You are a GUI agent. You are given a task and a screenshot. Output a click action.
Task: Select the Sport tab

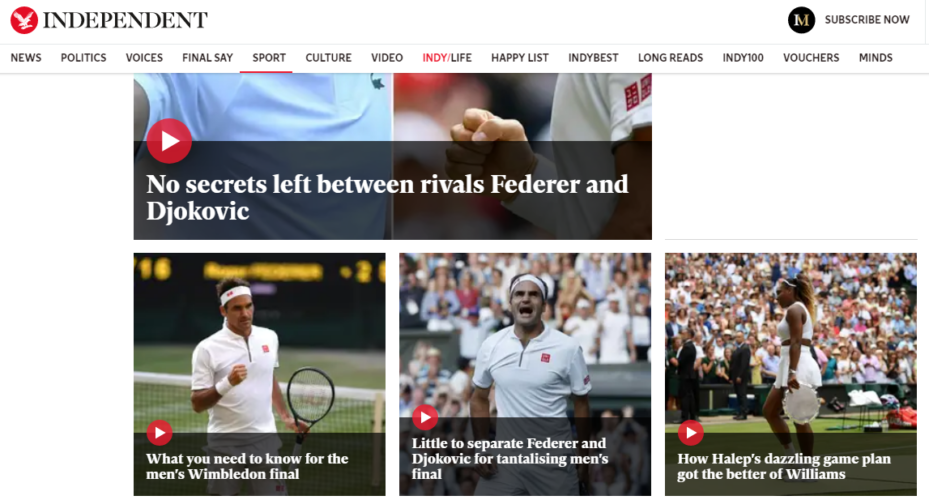click(269, 58)
